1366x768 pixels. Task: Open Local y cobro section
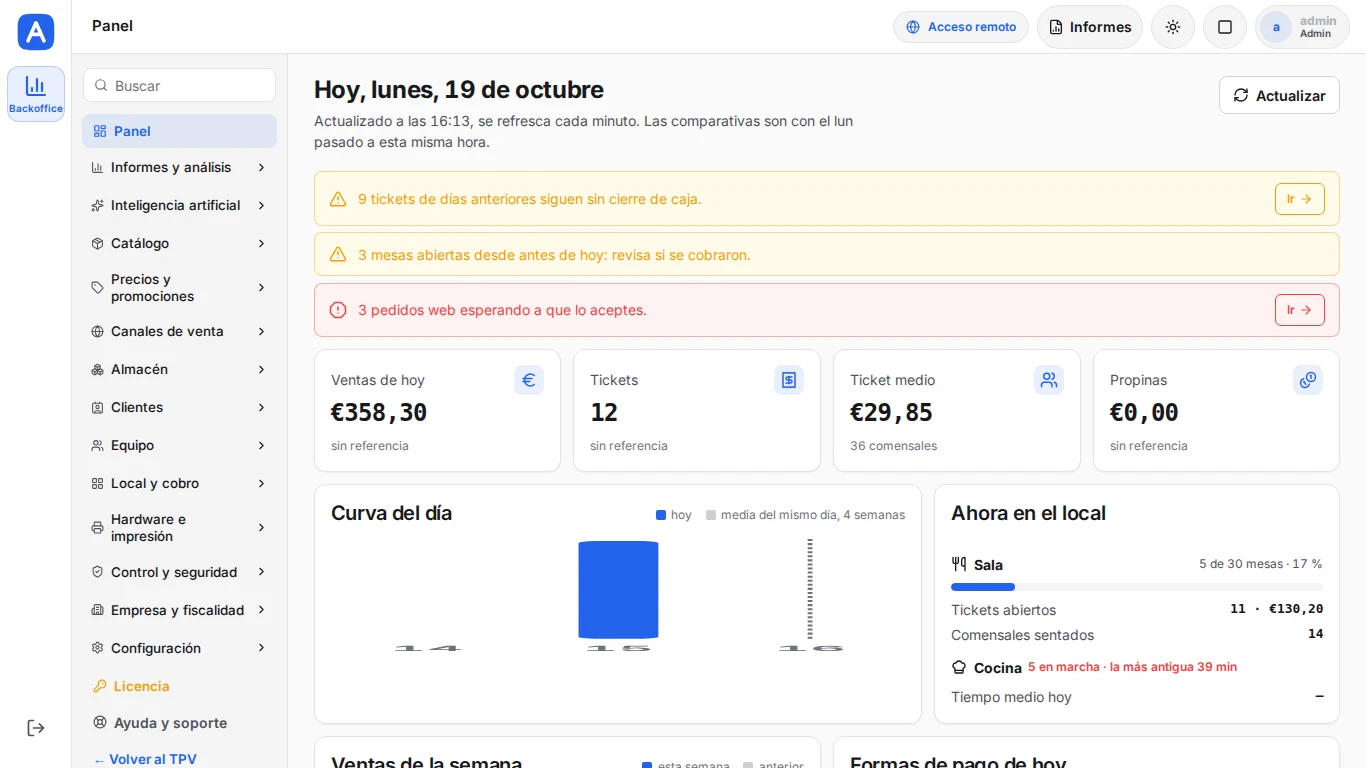[179, 484]
